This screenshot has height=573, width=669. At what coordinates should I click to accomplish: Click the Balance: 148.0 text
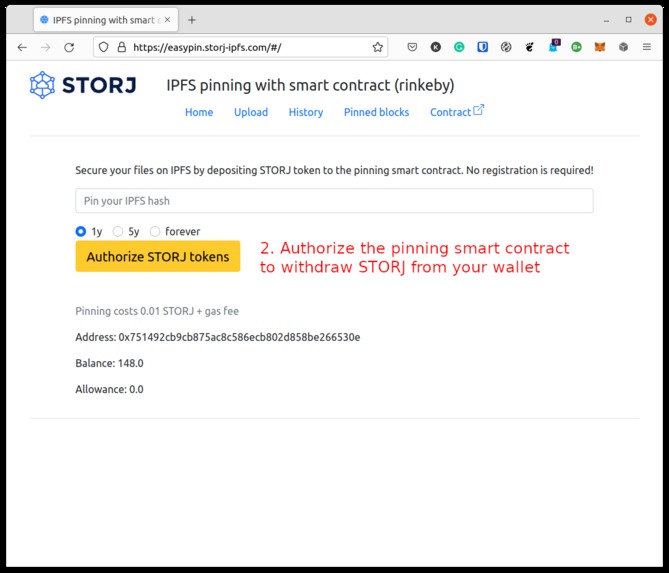(x=109, y=363)
